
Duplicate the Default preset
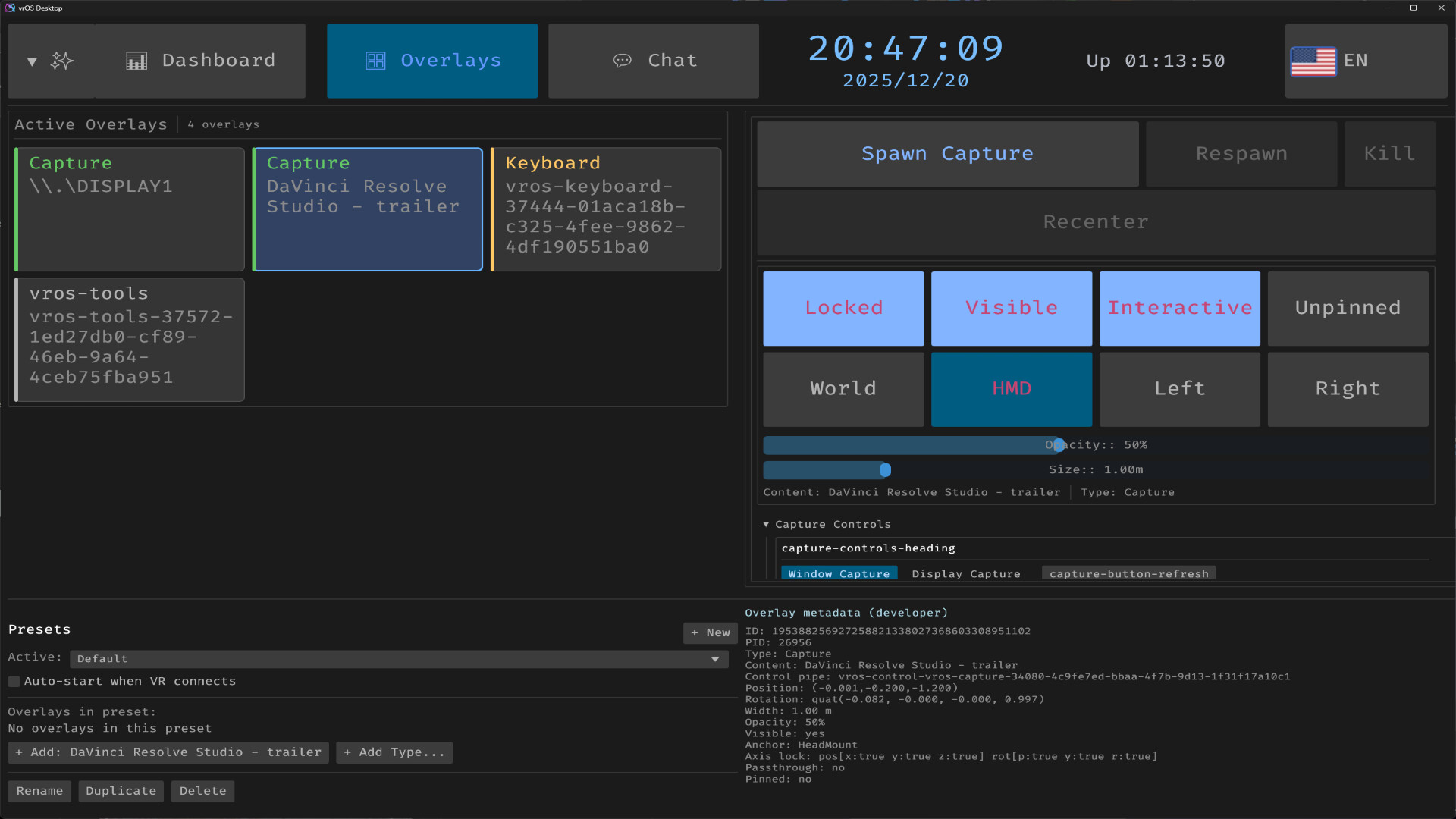(121, 791)
